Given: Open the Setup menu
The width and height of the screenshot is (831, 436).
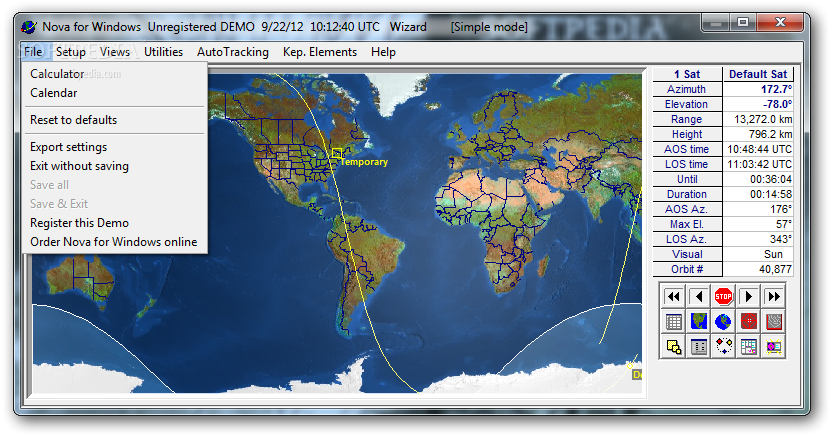Looking at the screenshot, I should (70, 52).
